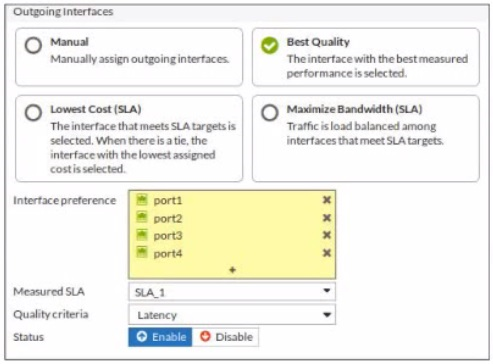This screenshot has width=493, height=364.
Task: Choose Maximize Bandwidth (SLA) radio option
Action: point(270,113)
